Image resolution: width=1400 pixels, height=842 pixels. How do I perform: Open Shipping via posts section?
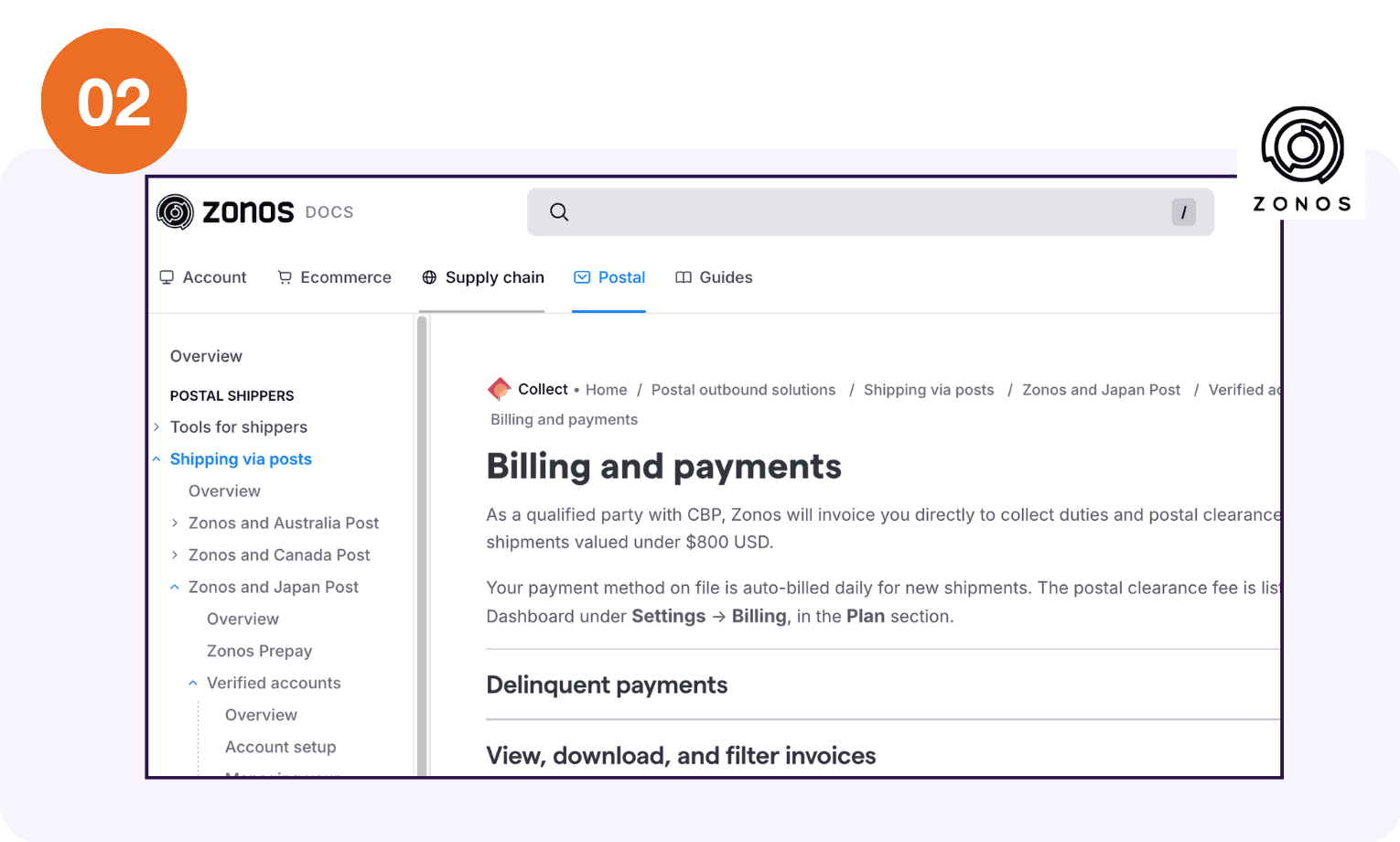pyautogui.click(x=241, y=459)
